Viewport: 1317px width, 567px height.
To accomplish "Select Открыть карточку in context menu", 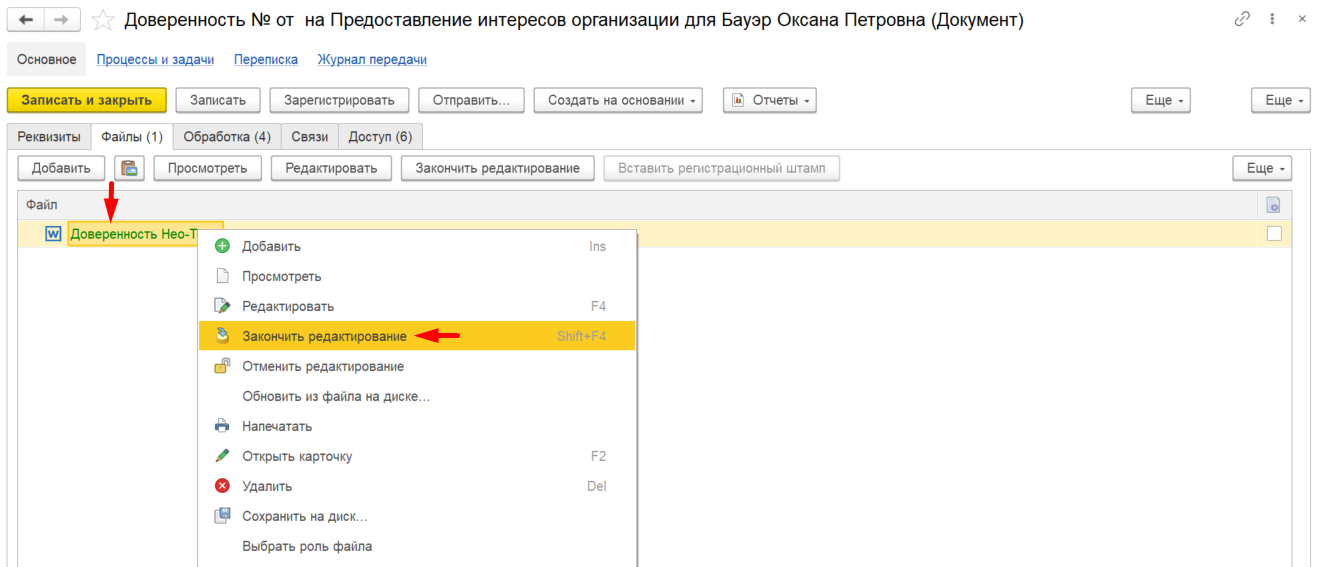I will click(x=417, y=456).
